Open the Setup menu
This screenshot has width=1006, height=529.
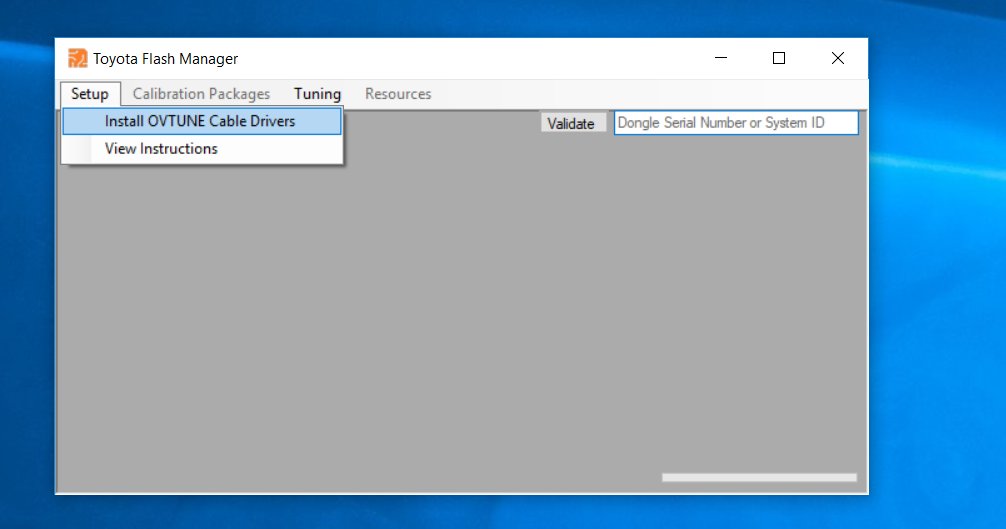pos(90,94)
